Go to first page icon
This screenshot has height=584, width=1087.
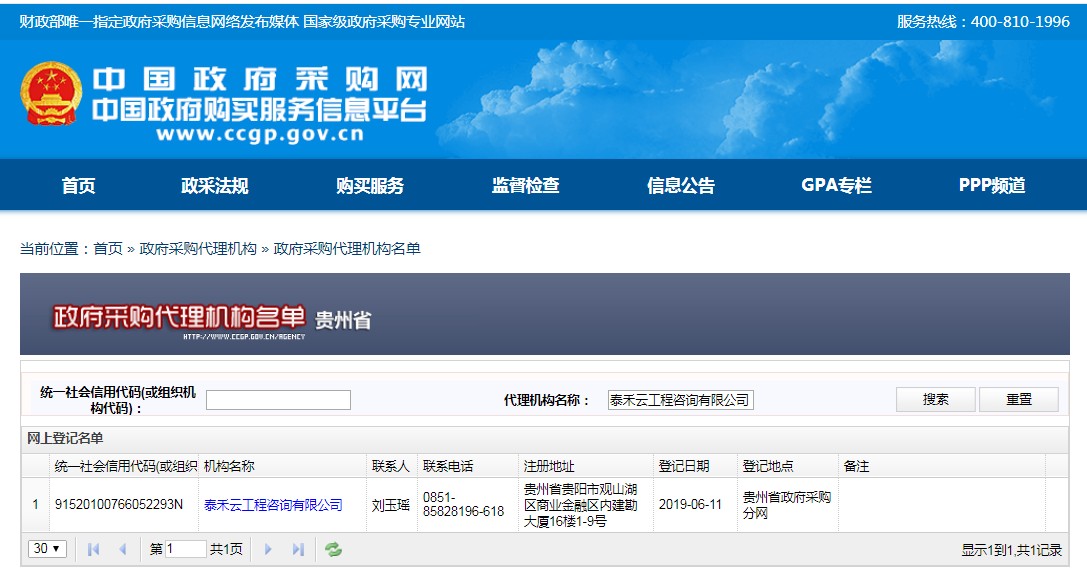tap(94, 549)
